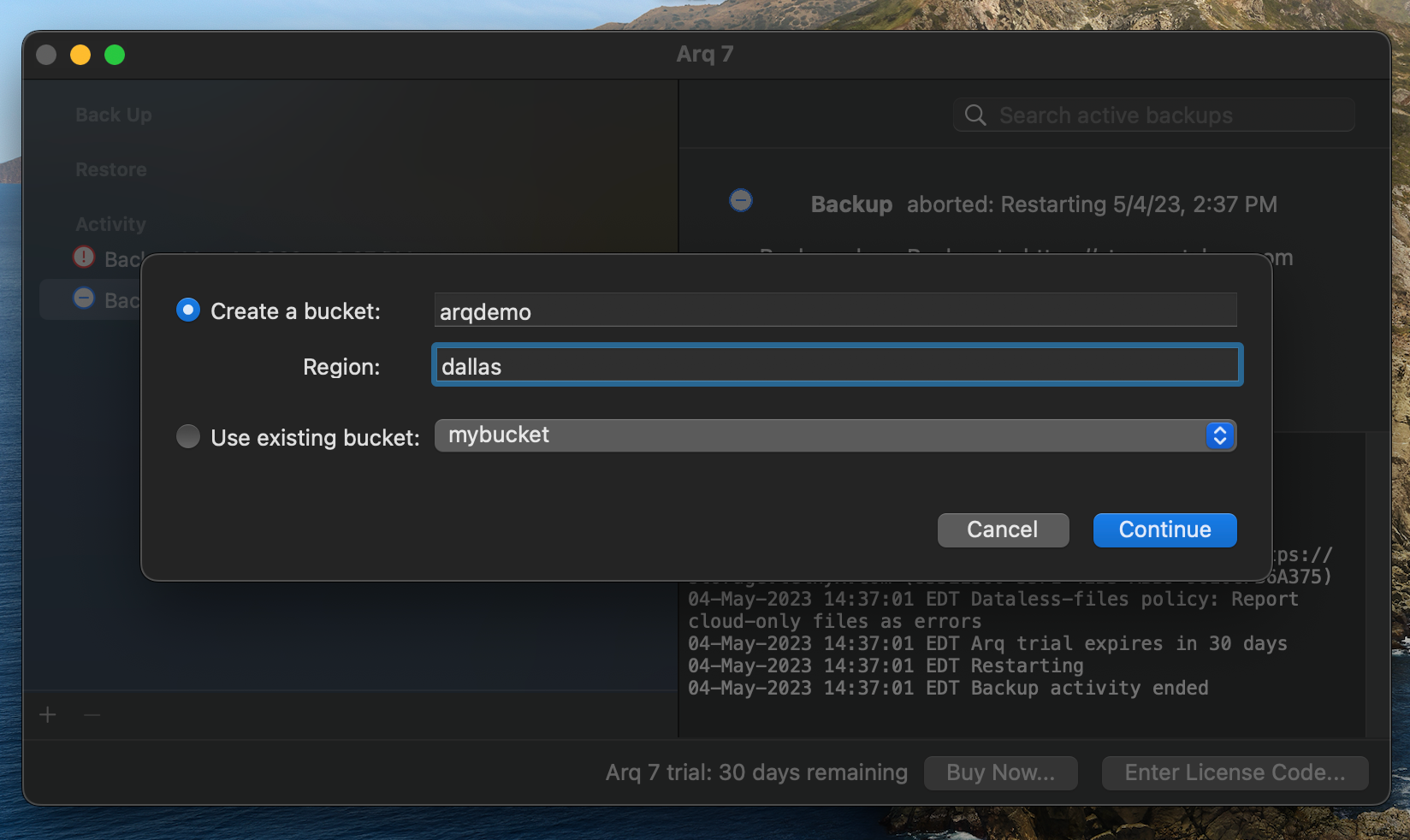Click the Backup aborted: Restarting heading text
1410x840 pixels.
click(x=1044, y=204)
